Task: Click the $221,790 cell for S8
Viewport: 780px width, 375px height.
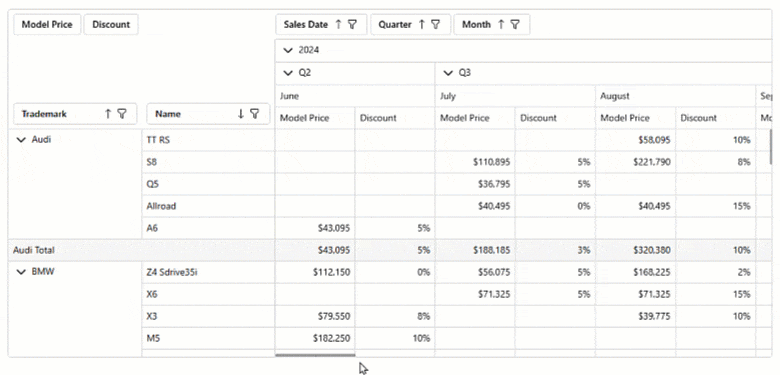Action: (636, 162)
